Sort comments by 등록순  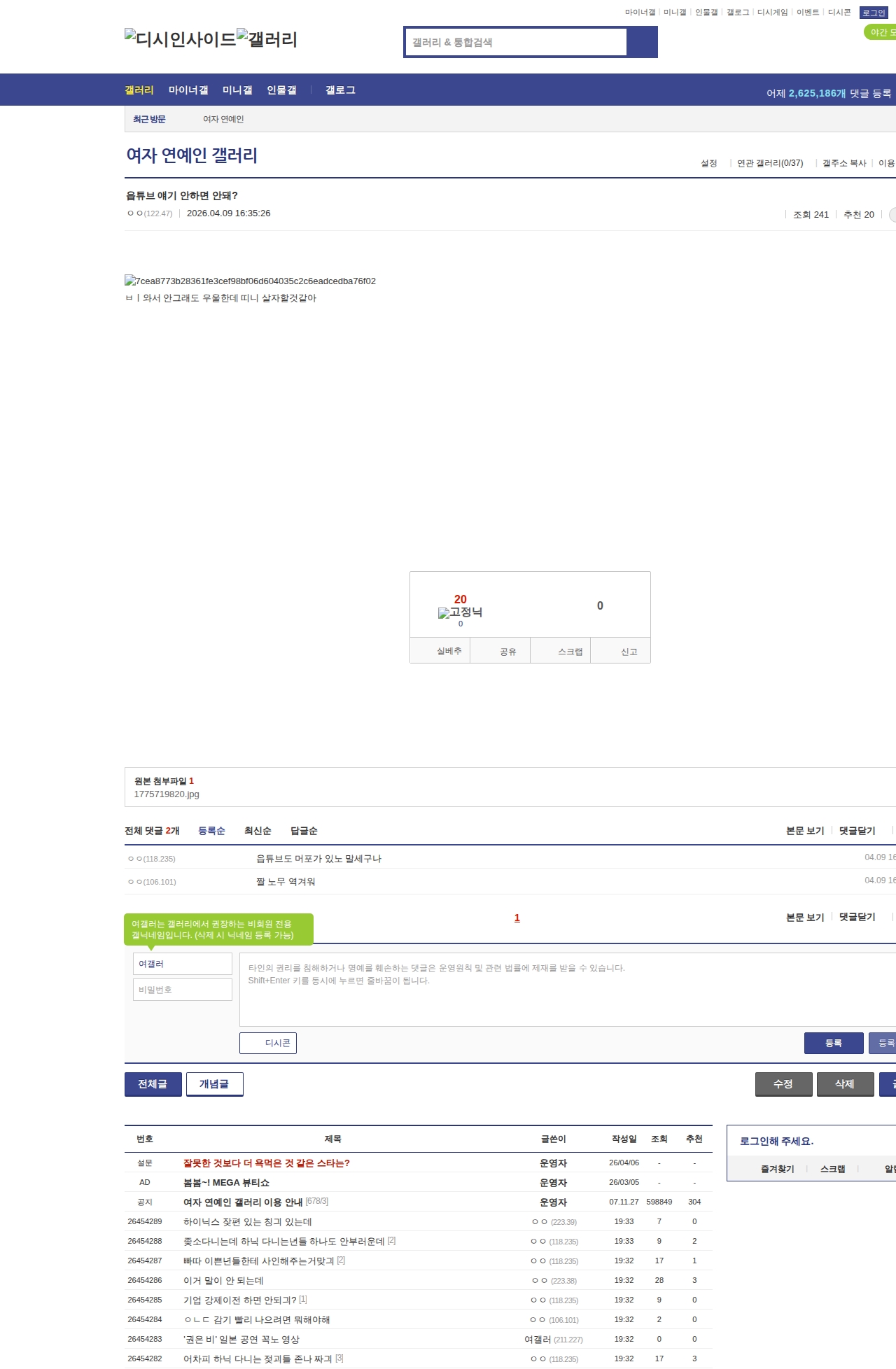coord(211,831)
